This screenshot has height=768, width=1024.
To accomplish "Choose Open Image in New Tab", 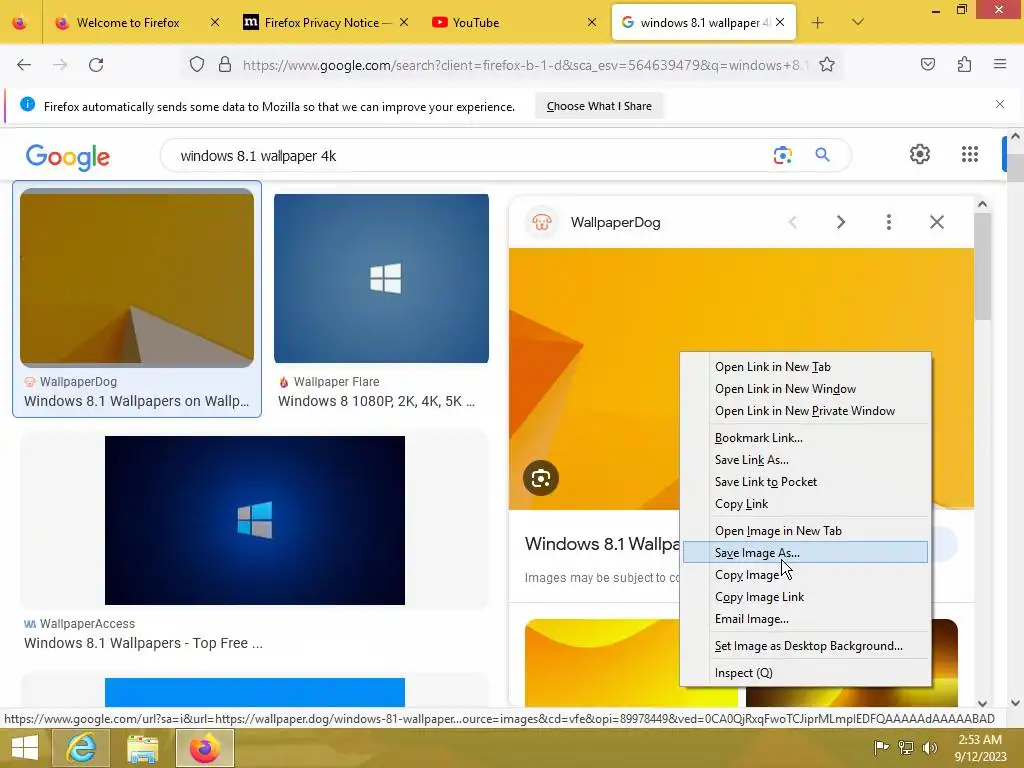I will pos(805,531).
